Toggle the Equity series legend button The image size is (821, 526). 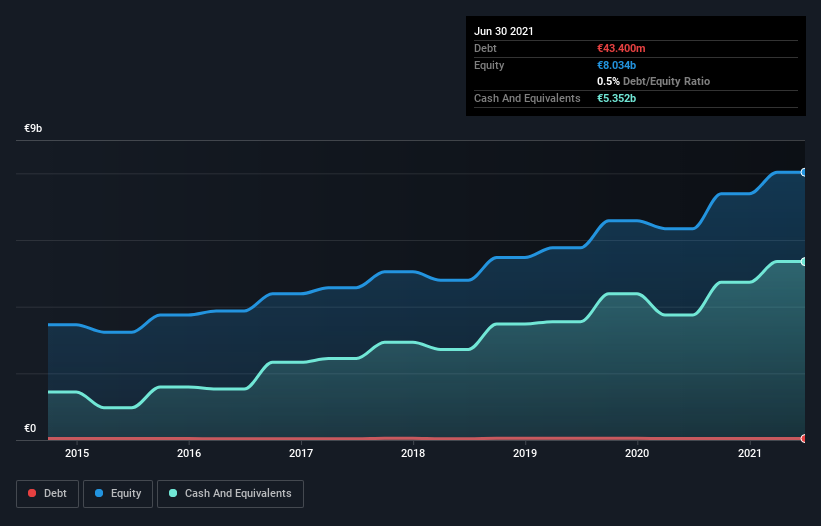118,494
